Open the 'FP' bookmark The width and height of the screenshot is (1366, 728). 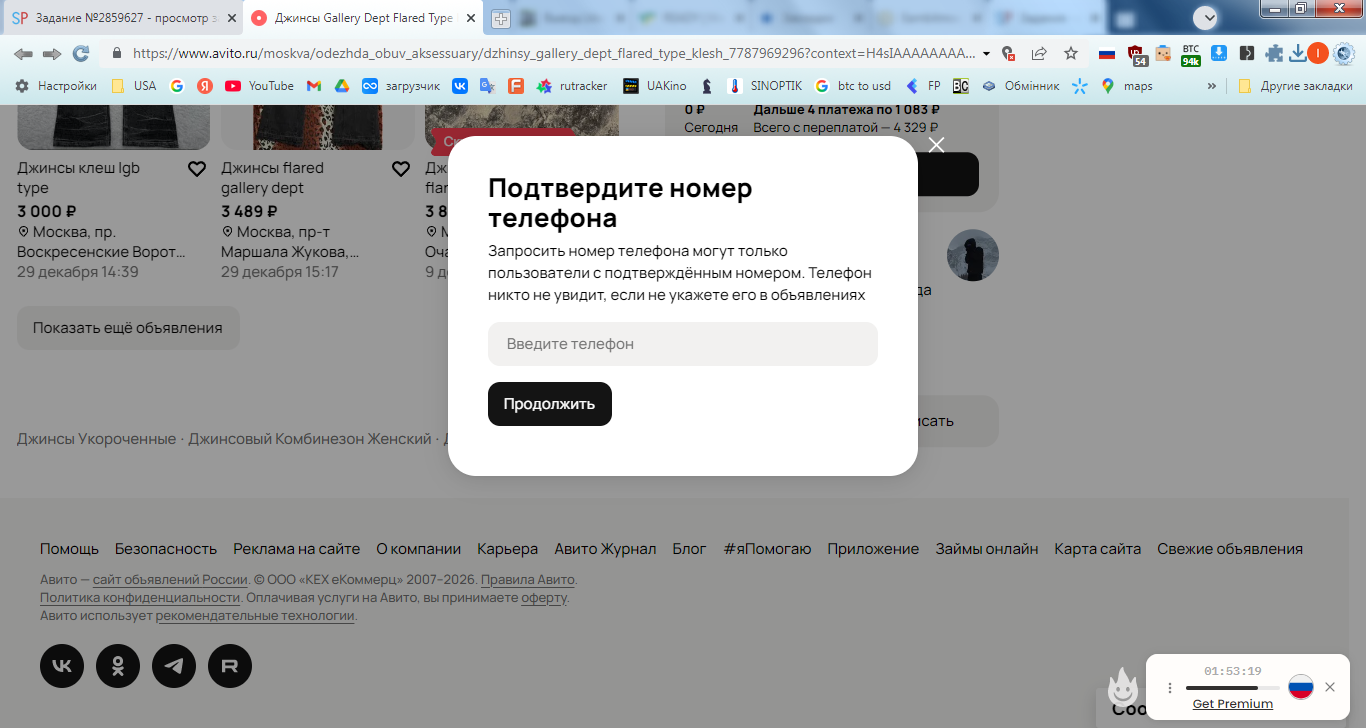pos(924,86)
